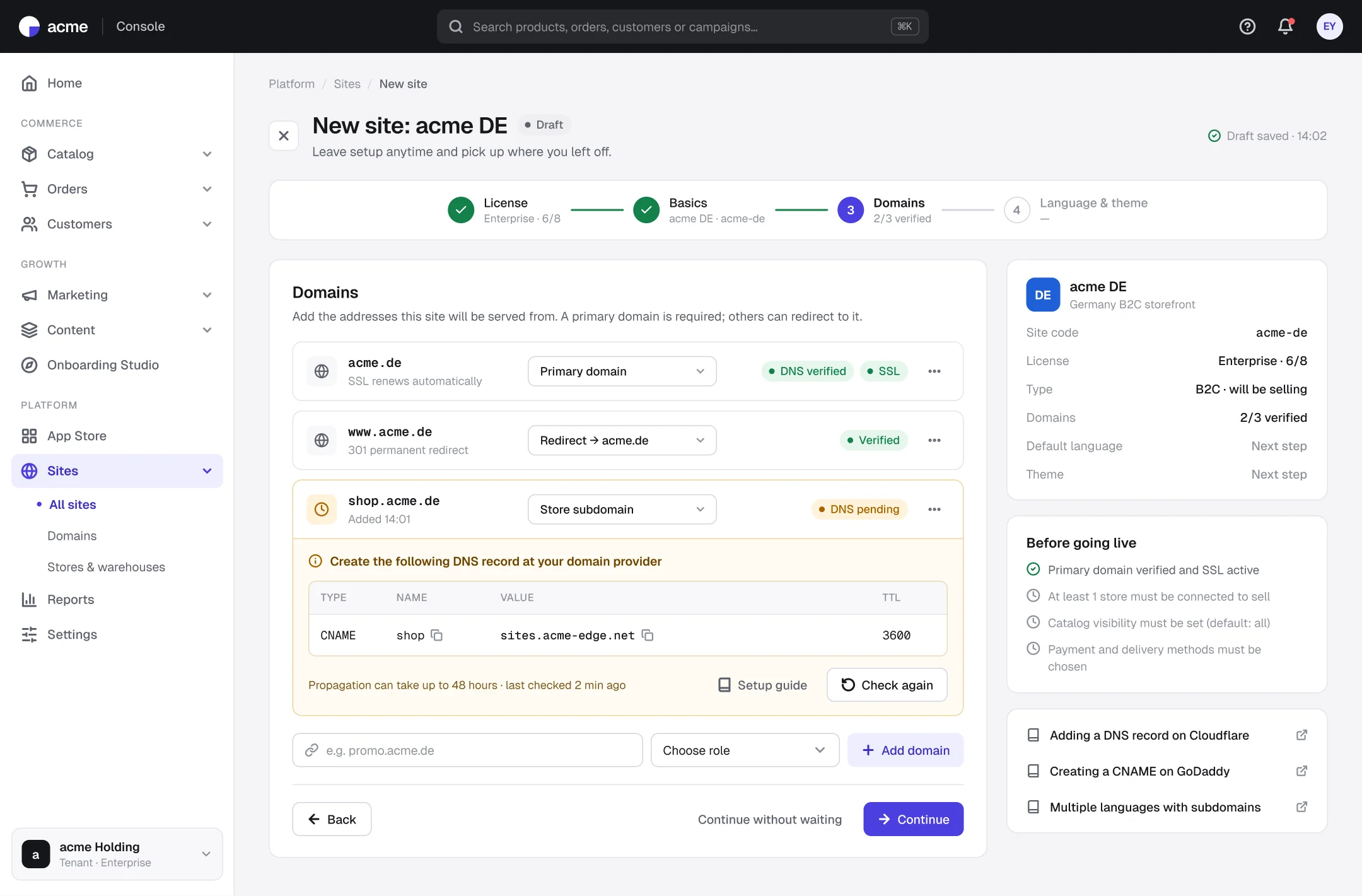Open external link for Multiple languages guide

point(1301,807)
